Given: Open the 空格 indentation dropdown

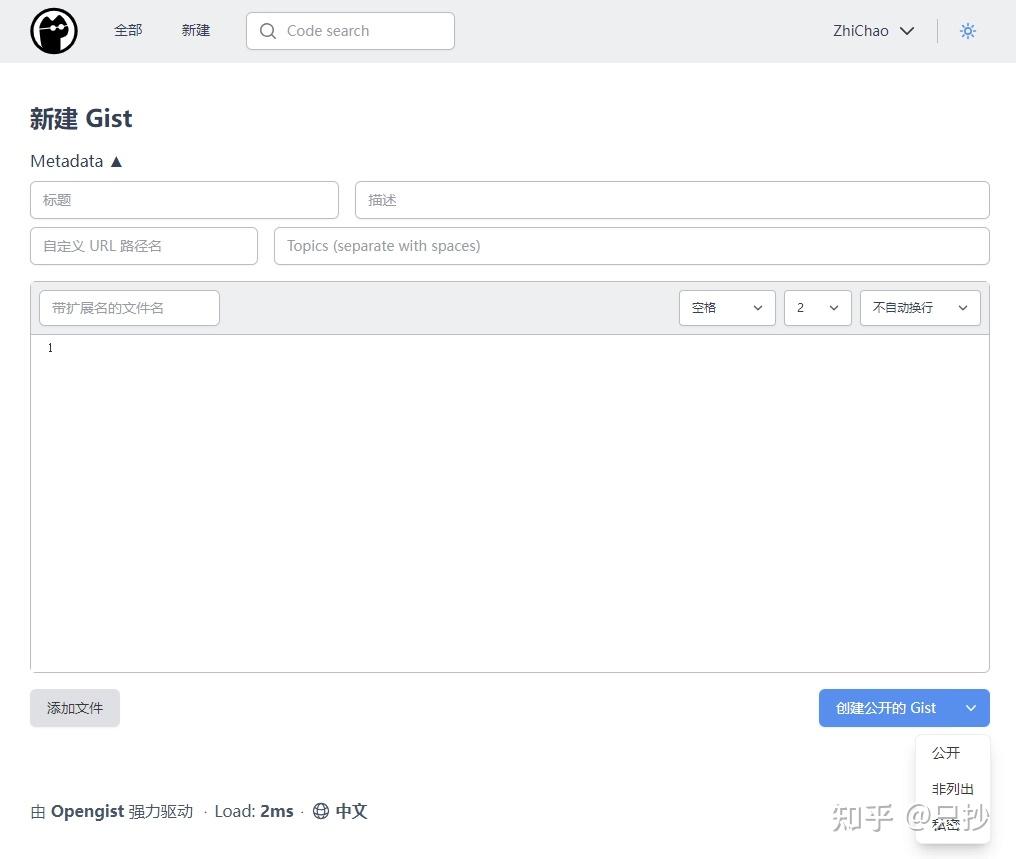Looking at the screenshot, I should 727,308.
